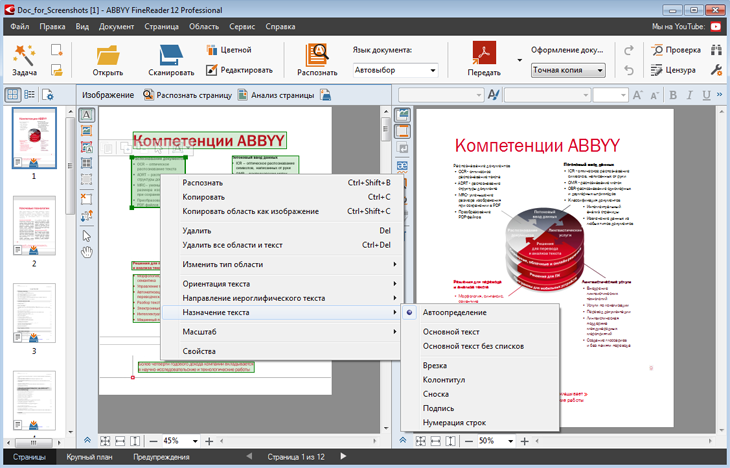This screenshot has width=730, height=468.
Task: Open the Задача wizard icon
Action: (x=24, y=55)
